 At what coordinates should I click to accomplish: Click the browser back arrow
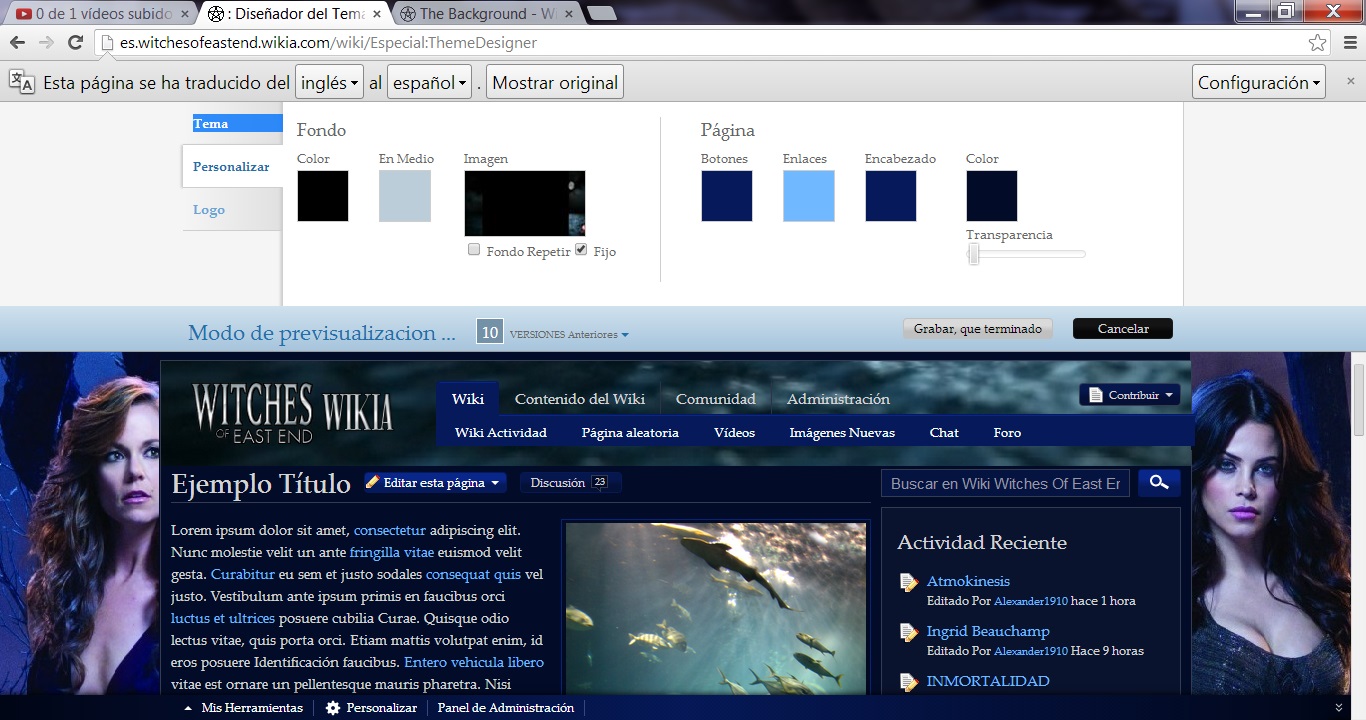[x=17, y=43]
